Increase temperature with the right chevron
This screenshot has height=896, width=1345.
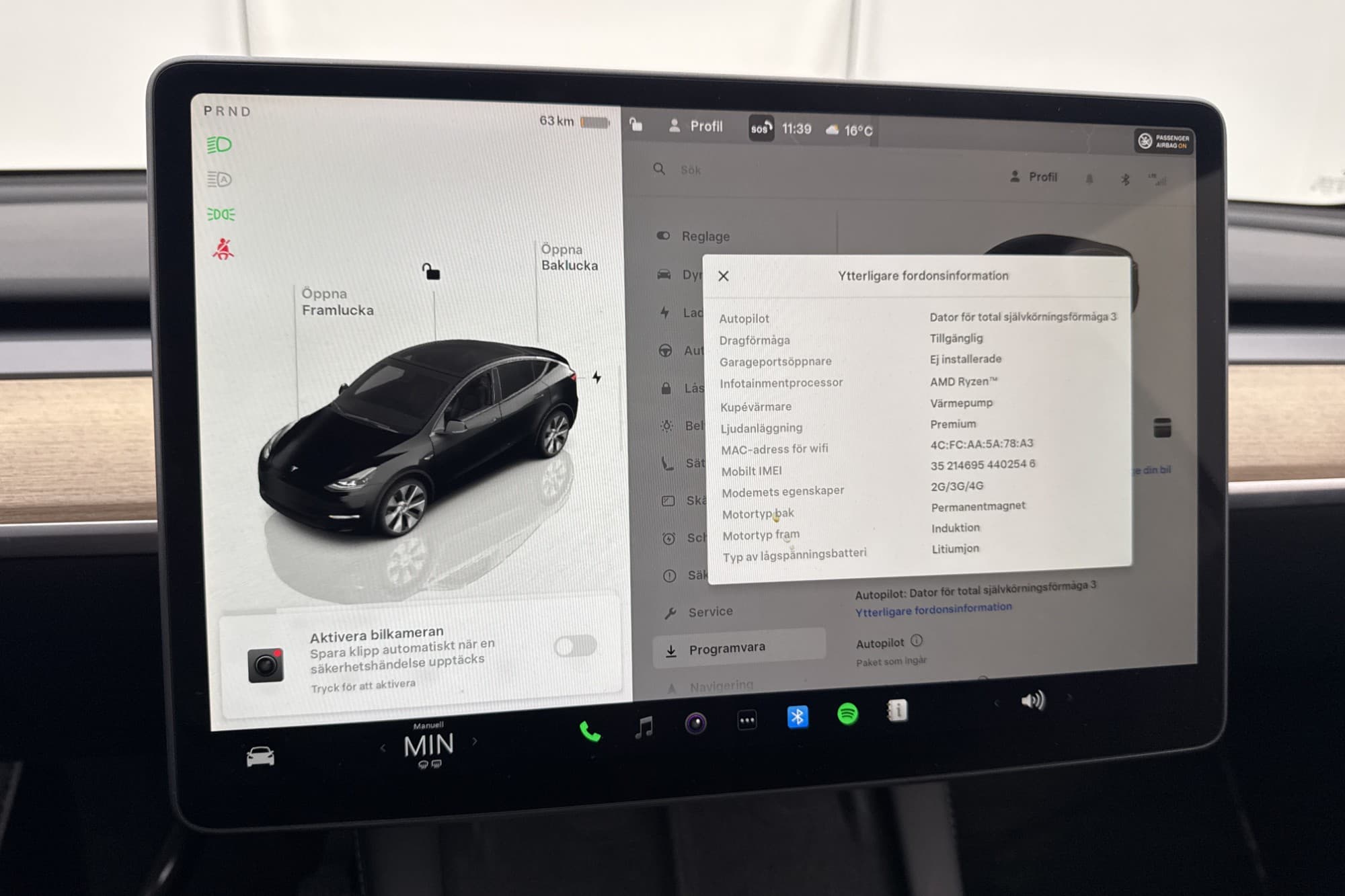pyautogui.click(x=475, y=741)
